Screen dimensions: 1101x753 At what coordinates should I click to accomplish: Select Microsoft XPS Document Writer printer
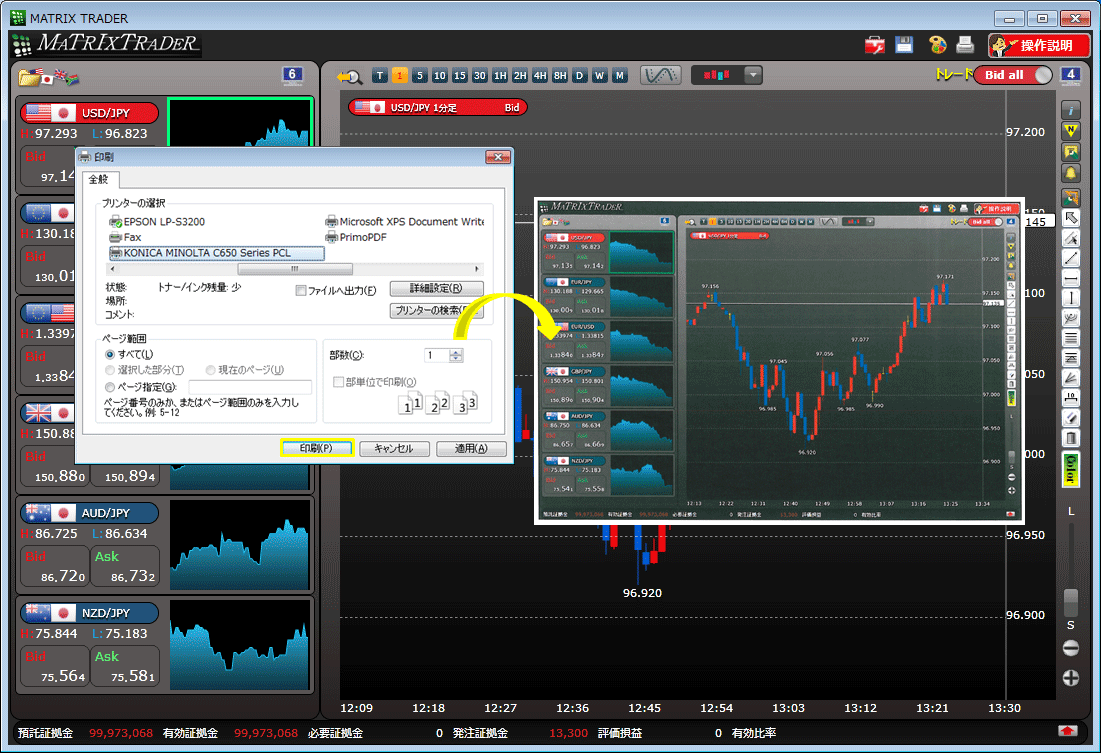click(404, 222)
